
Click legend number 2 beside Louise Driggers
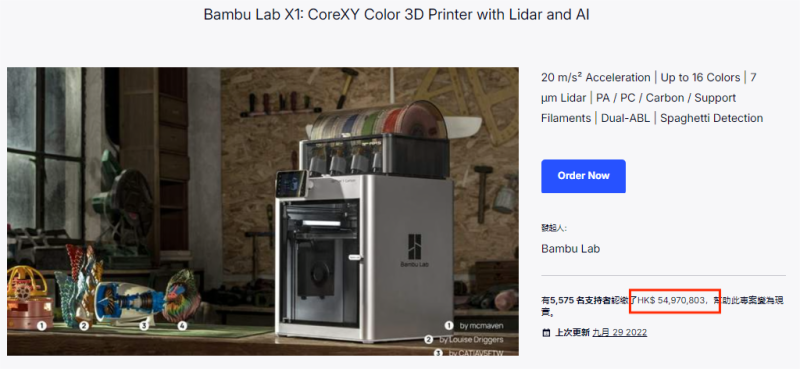[x=429, y=339]
